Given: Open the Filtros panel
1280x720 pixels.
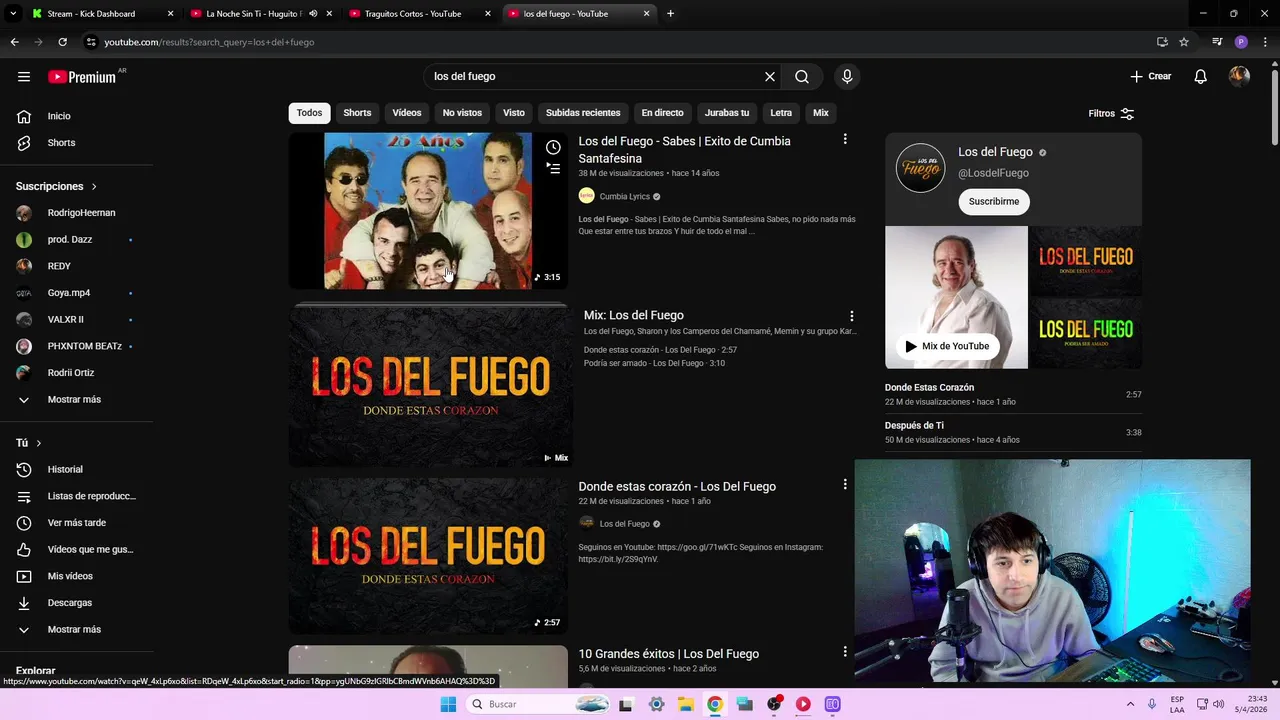Looking at the screenshot, I should tap(1111, 113).
